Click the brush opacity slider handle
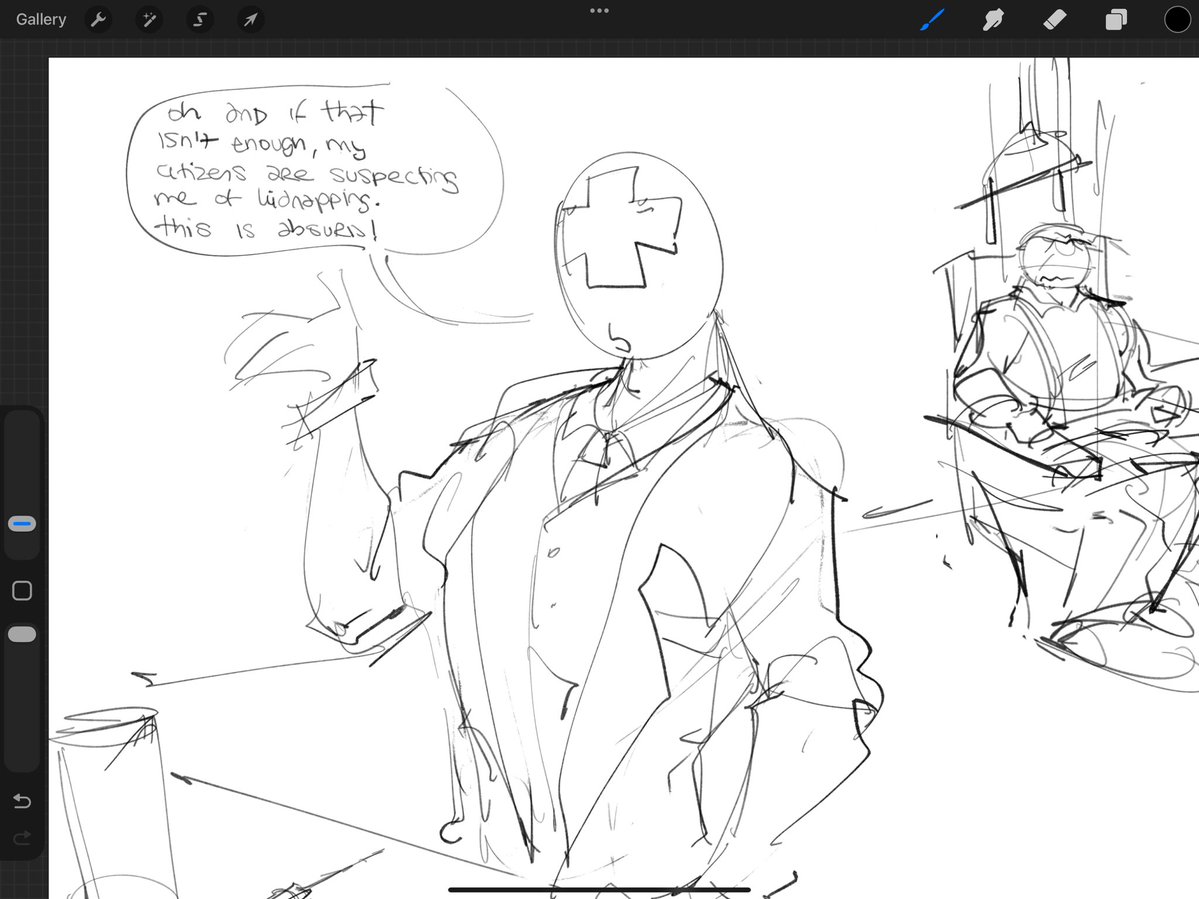Viewport: 1199px width, 899px height. click(x=21, y=634)
